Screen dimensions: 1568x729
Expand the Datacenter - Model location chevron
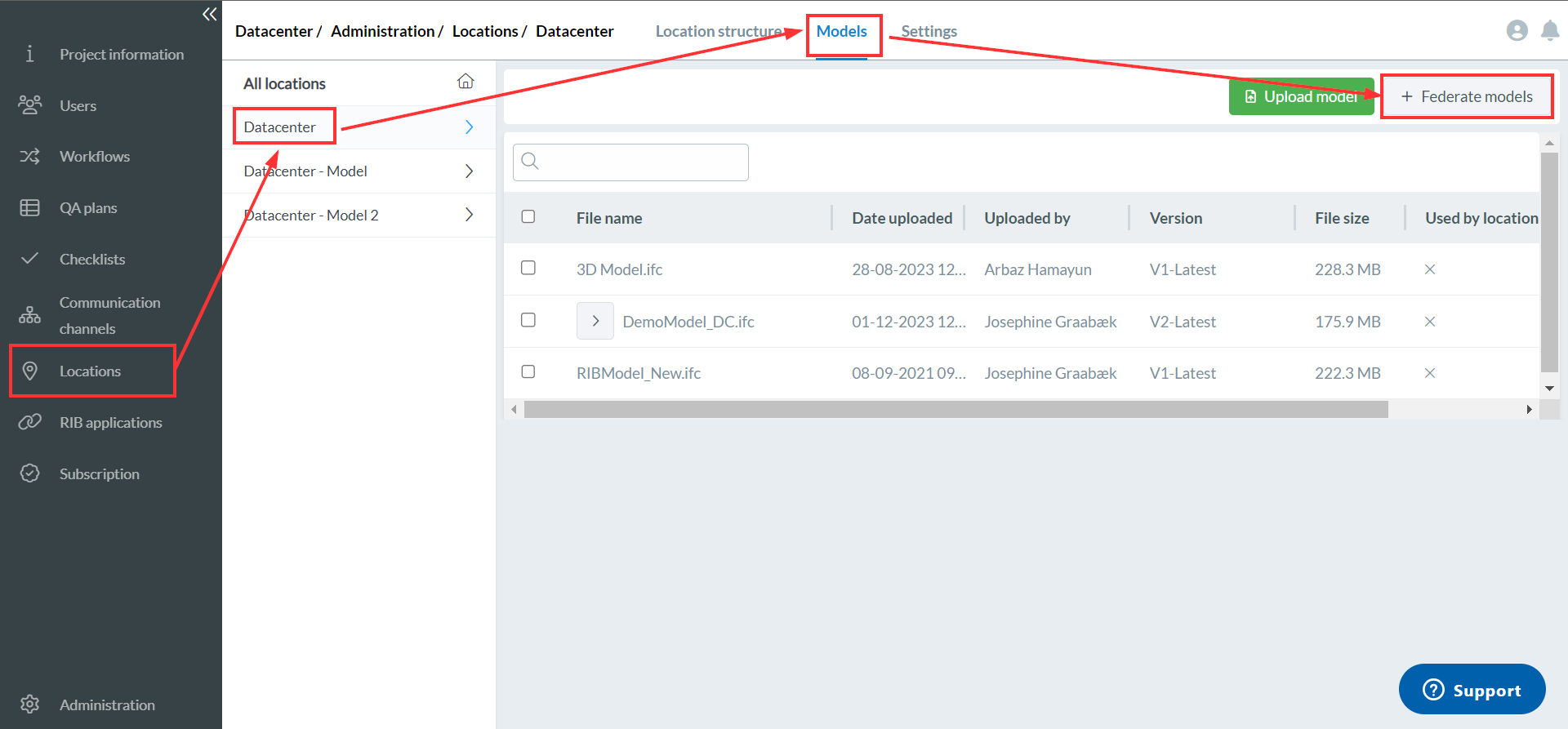click(469, 171)
